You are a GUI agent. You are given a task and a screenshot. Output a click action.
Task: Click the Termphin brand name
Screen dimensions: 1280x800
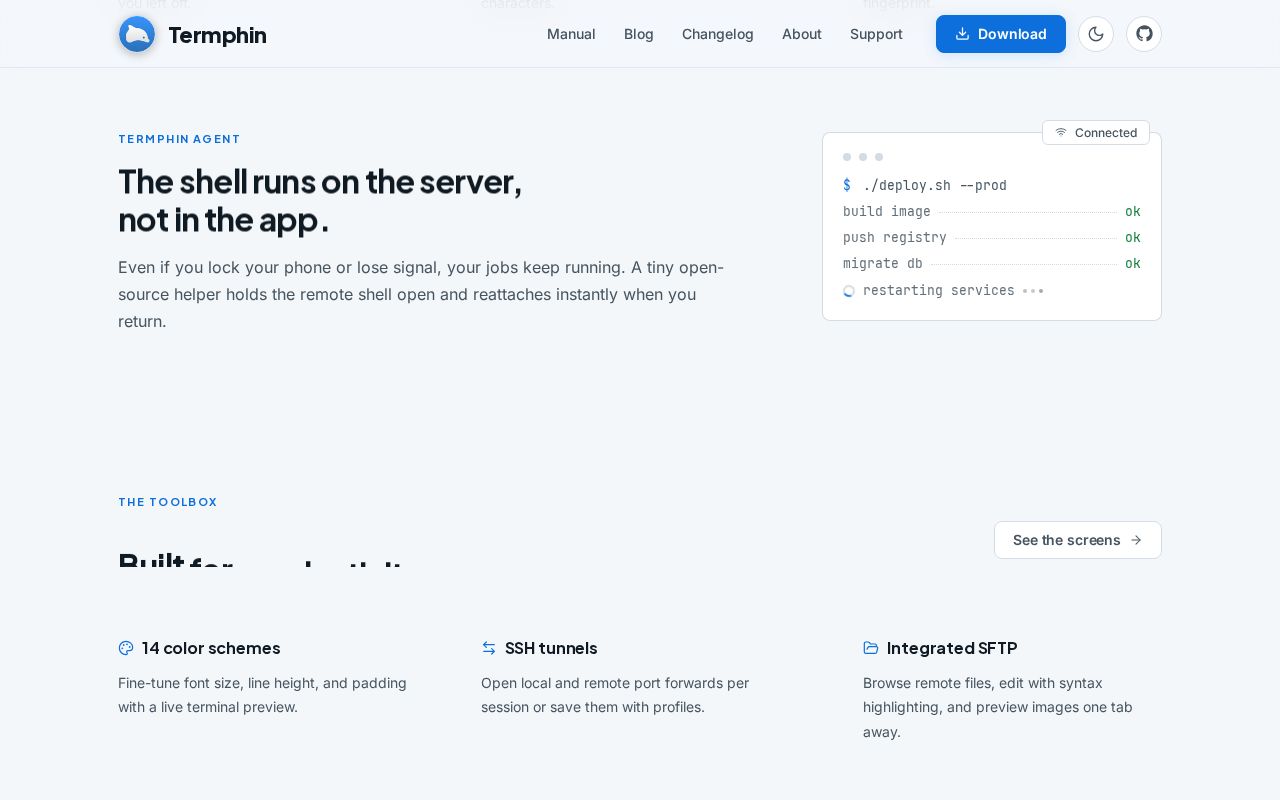(217, 35)
